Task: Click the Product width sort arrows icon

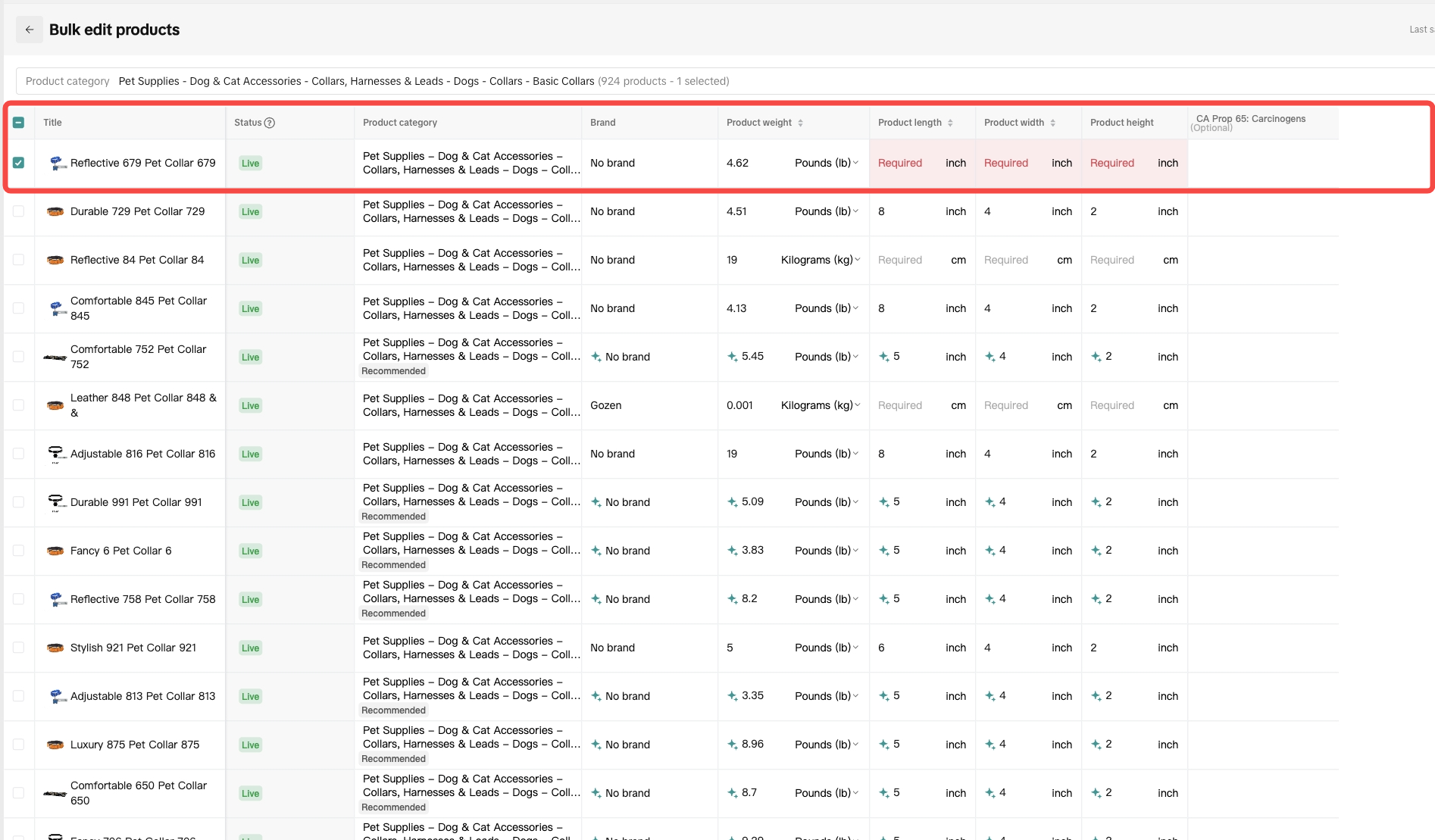Action: pos(1052,123)
